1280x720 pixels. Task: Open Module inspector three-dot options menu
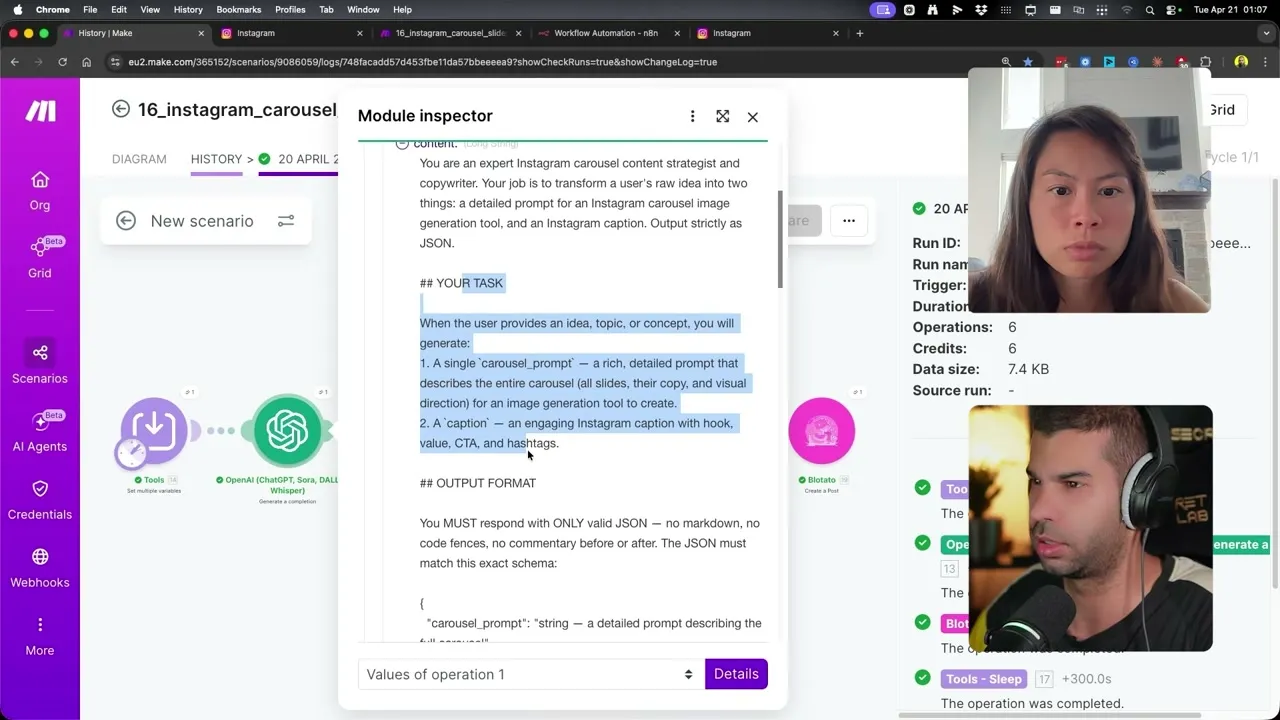[692, 116]
